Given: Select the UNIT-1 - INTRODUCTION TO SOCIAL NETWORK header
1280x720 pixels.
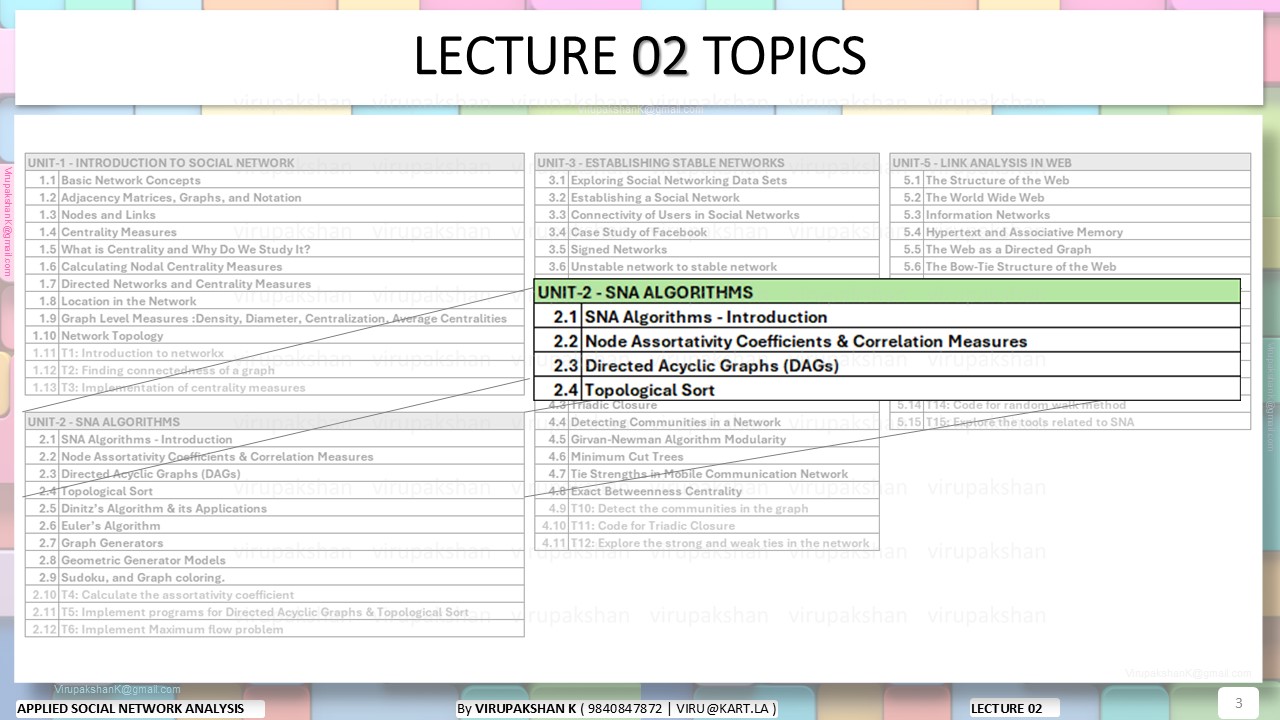Looking at the screenshot, I should pyautogui.click(x=274, y=163).
